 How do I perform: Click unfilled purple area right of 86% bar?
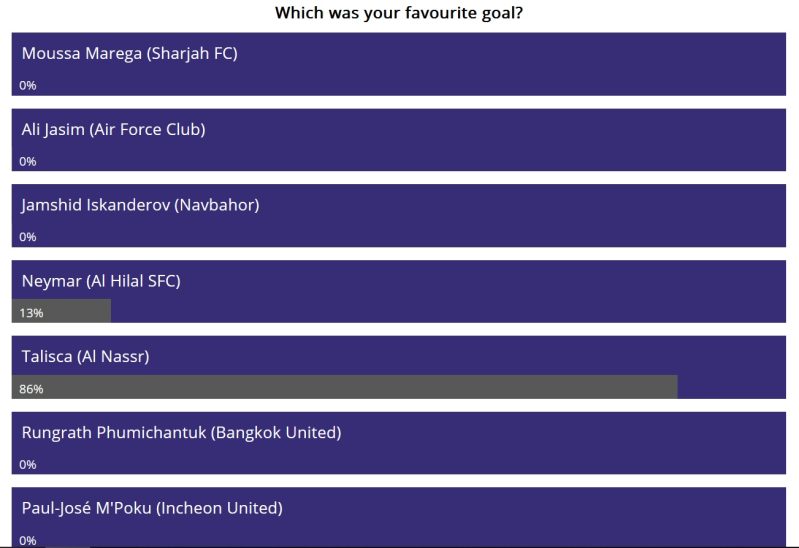732,386
